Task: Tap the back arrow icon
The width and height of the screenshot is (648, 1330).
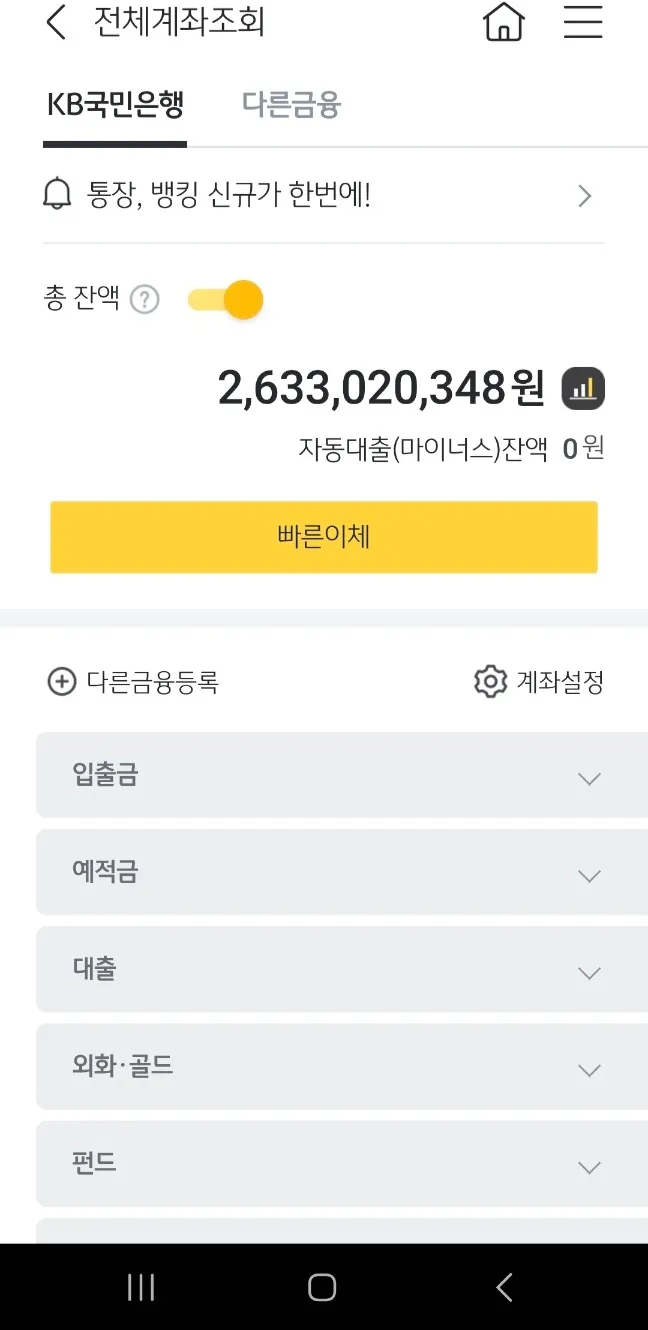Action: (x=56, y=22)
